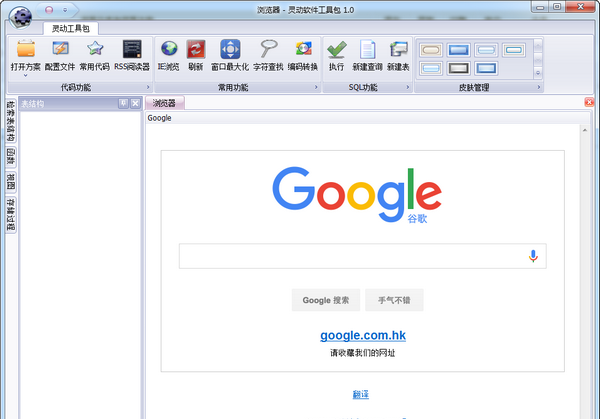Screen dimensions: 600x419
Task: Click the browser page scrollbar up arrow
Action: coord(585,130)
